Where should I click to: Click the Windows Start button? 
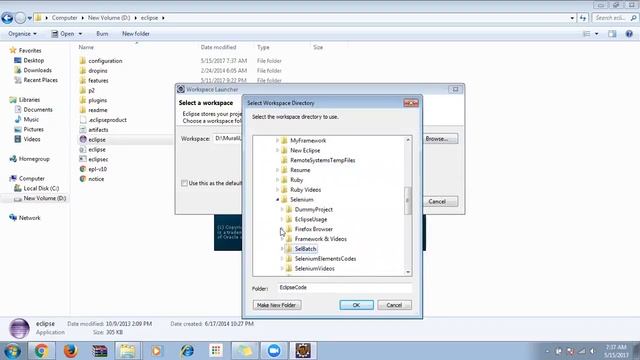[12, 351]
